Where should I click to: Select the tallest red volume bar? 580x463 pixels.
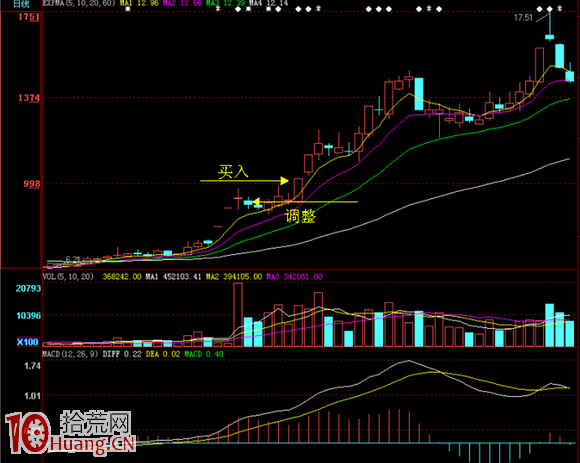238,315
